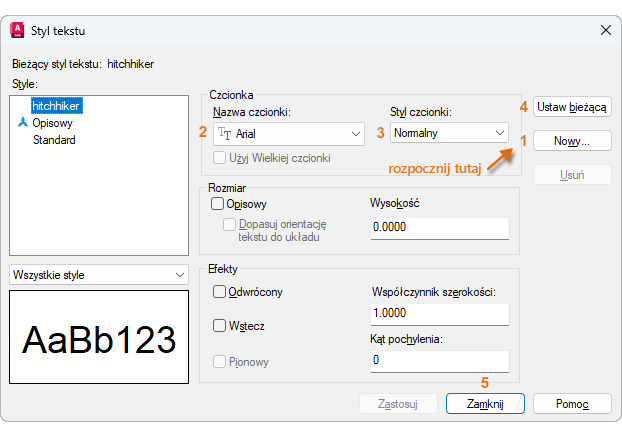The height and width of the screenshot is (436, 622).
Task: Click the TrueType icon next to Arial
Action: pos(225,133)
